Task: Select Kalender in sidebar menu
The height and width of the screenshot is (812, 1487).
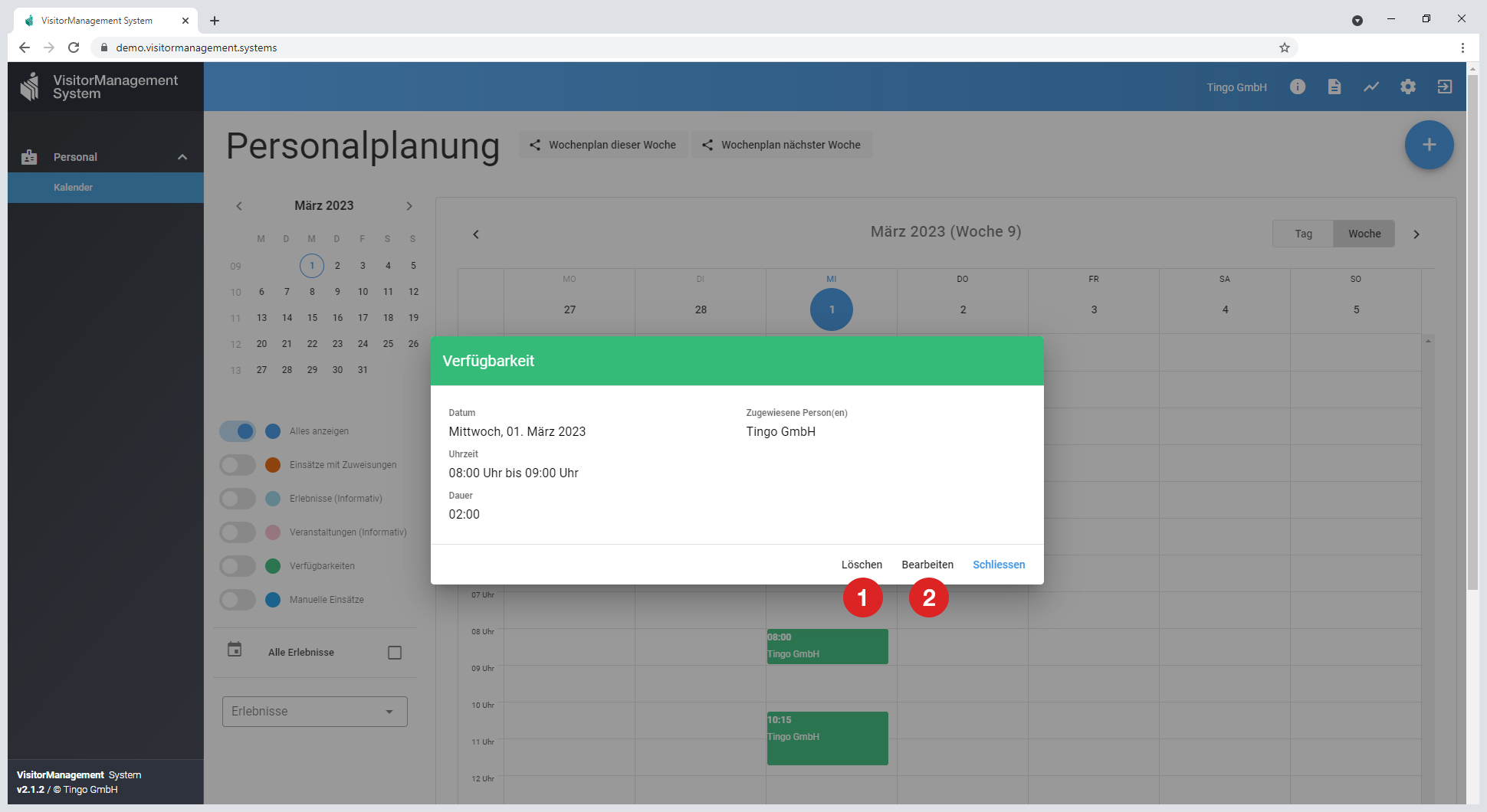Action: click(74, 188)
